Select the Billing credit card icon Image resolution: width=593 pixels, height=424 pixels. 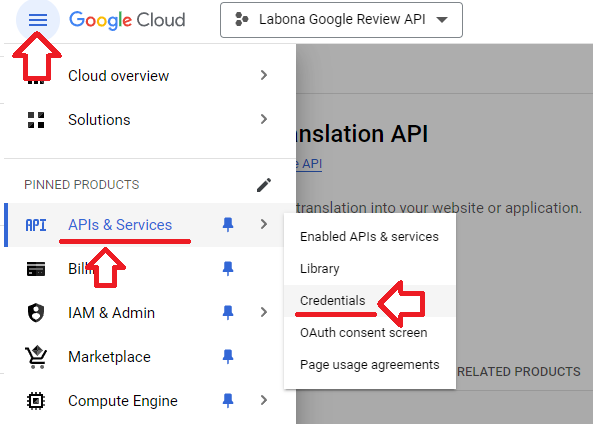point(36,269)
